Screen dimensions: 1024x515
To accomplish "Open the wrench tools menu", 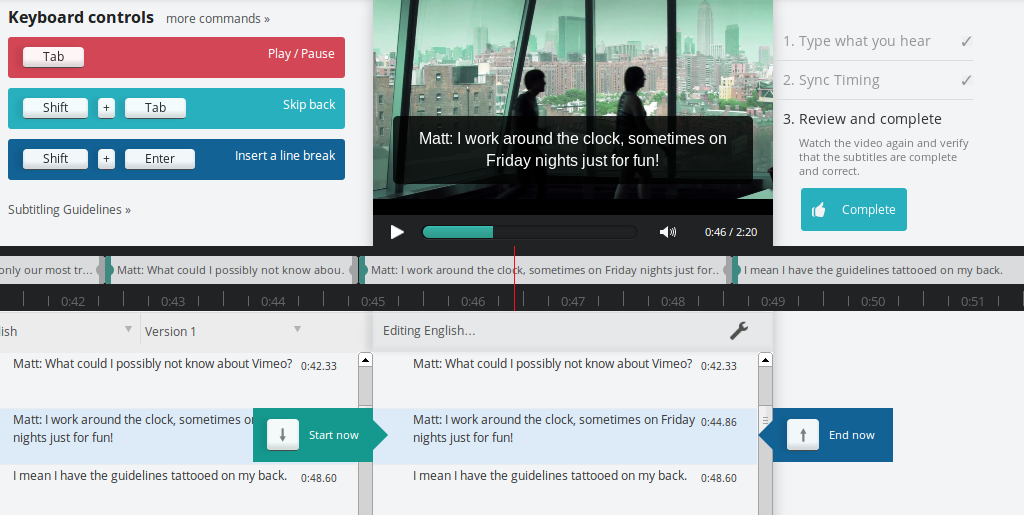I will click(x=739, y=331).
